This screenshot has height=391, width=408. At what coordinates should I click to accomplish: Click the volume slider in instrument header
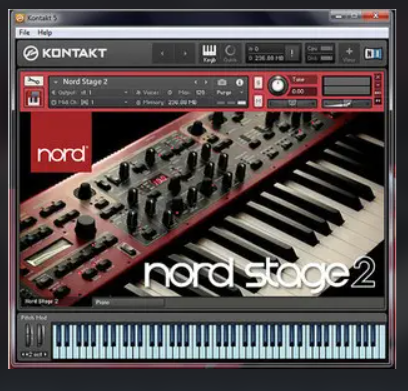(x=347, y=104)
